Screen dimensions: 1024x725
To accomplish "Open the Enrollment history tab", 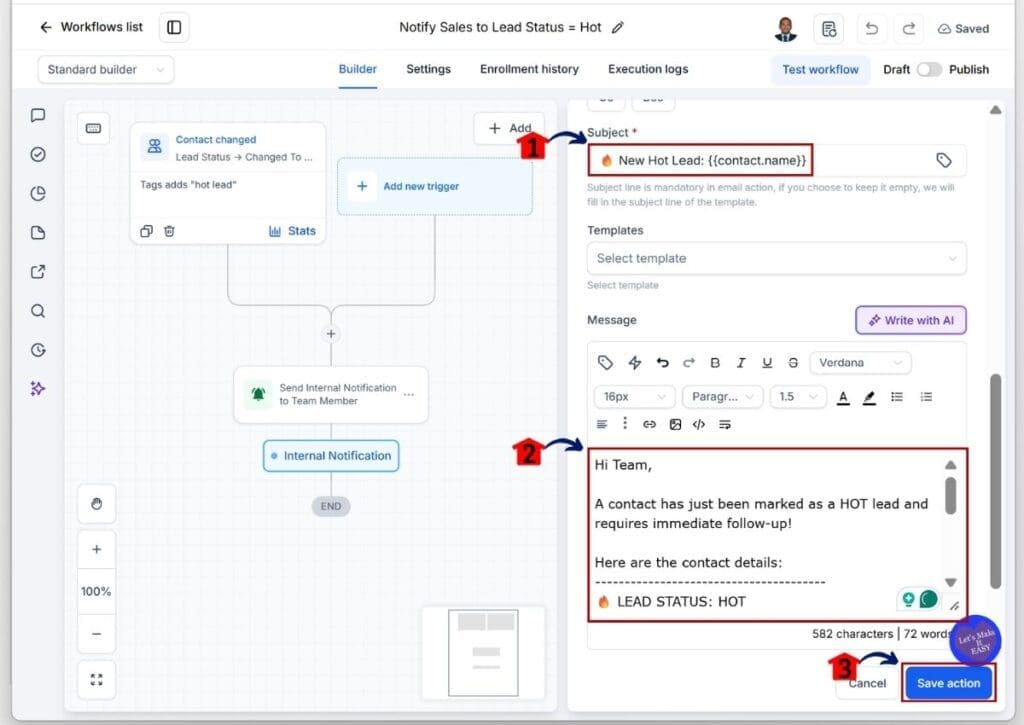I will point(529,69).
